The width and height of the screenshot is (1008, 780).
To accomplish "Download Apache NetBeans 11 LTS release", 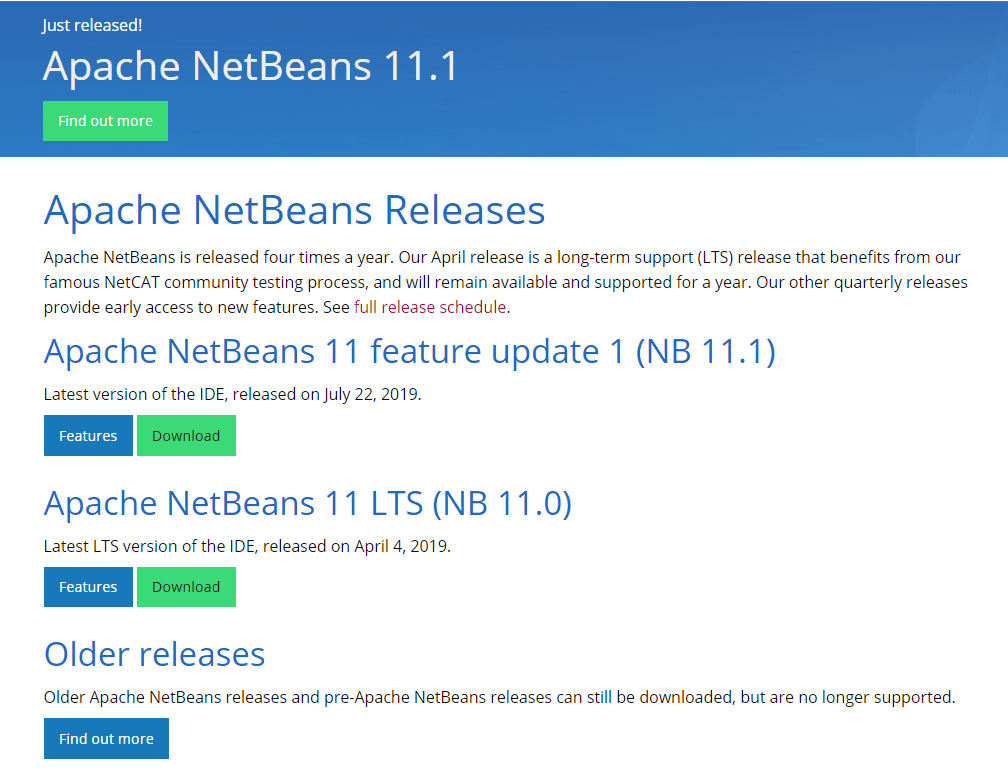I will pyautogui.click(x=186, y=587).
